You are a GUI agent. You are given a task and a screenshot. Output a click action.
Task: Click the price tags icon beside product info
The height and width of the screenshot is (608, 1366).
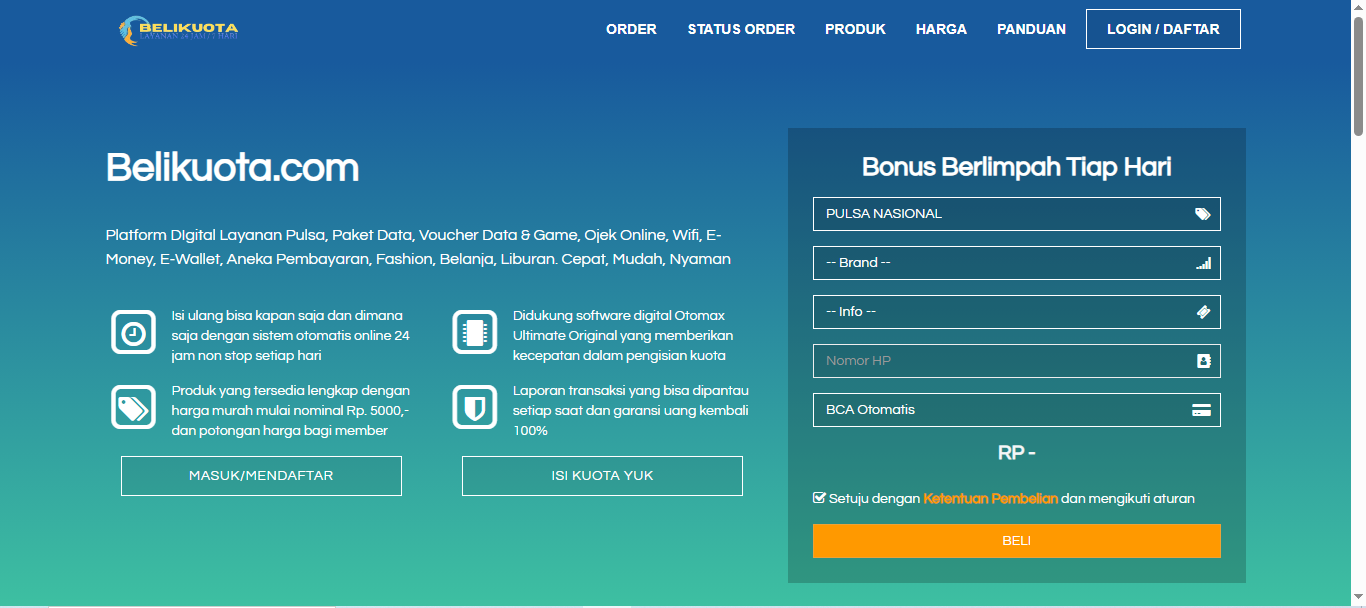(133, 408)
